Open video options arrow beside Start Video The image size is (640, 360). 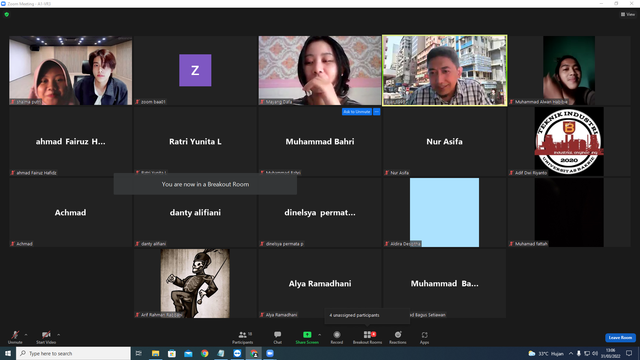click(59, 335)
